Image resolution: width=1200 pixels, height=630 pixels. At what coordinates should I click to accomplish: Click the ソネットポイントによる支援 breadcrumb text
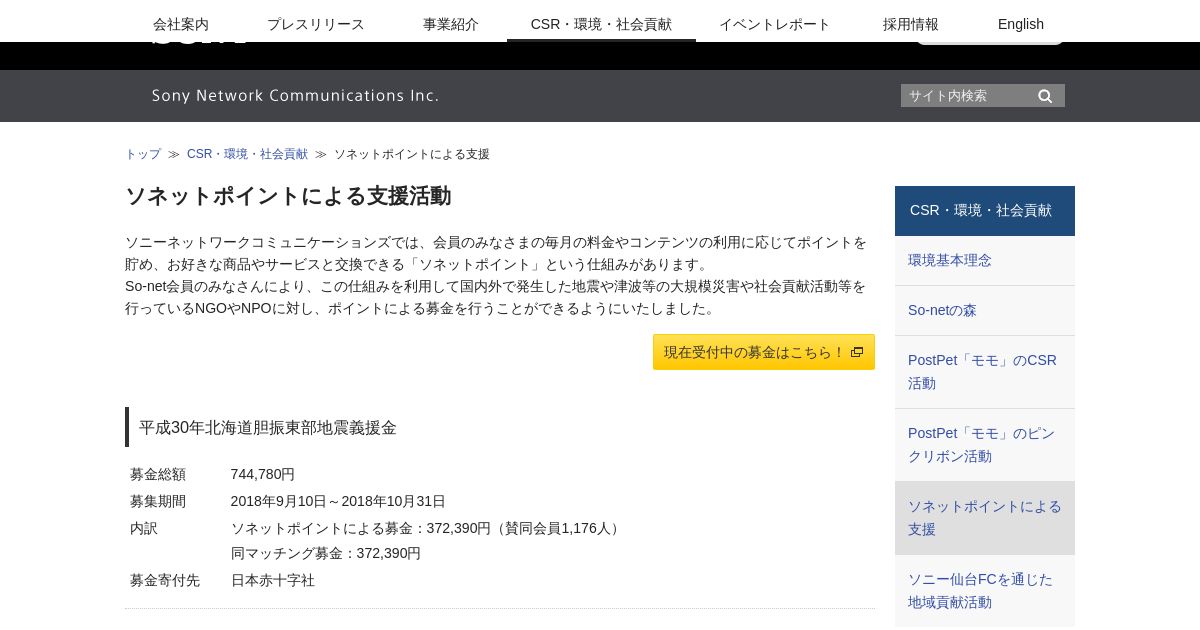tap(412, 154)
